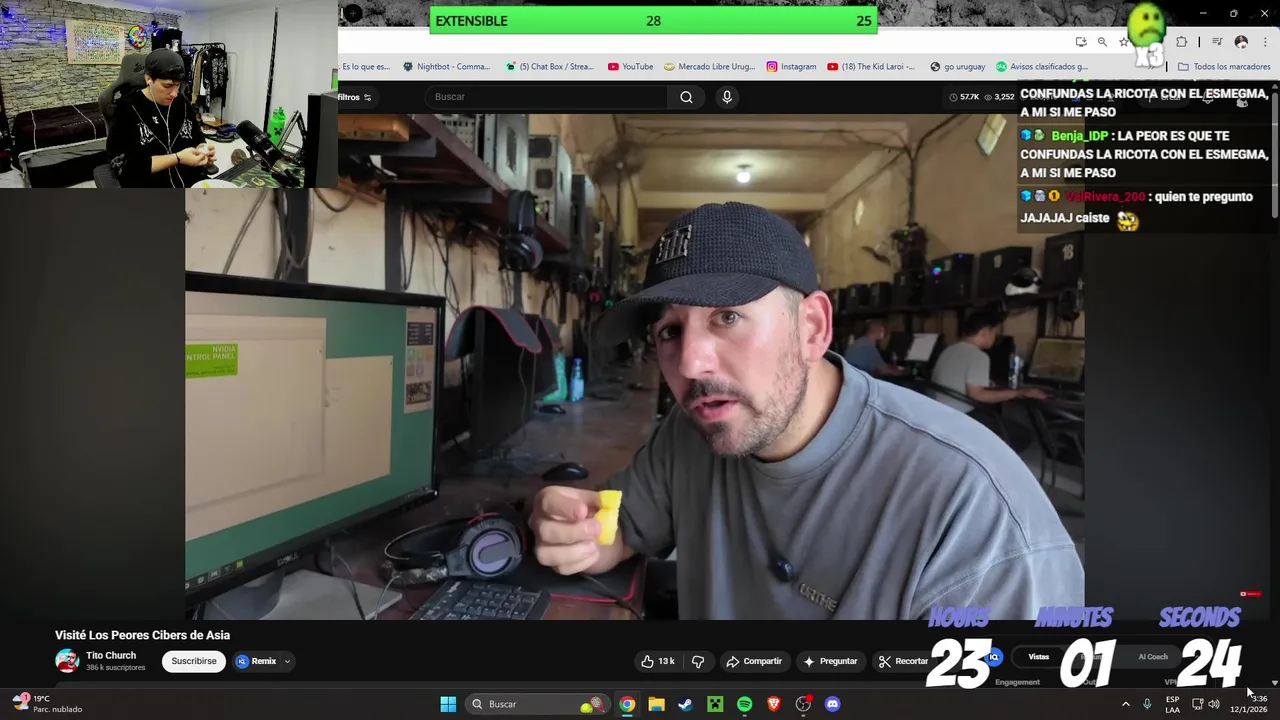Open Tito Church channel name link
The width and height of the screenshot is (1280, 720).
click(x=111, y=656)
